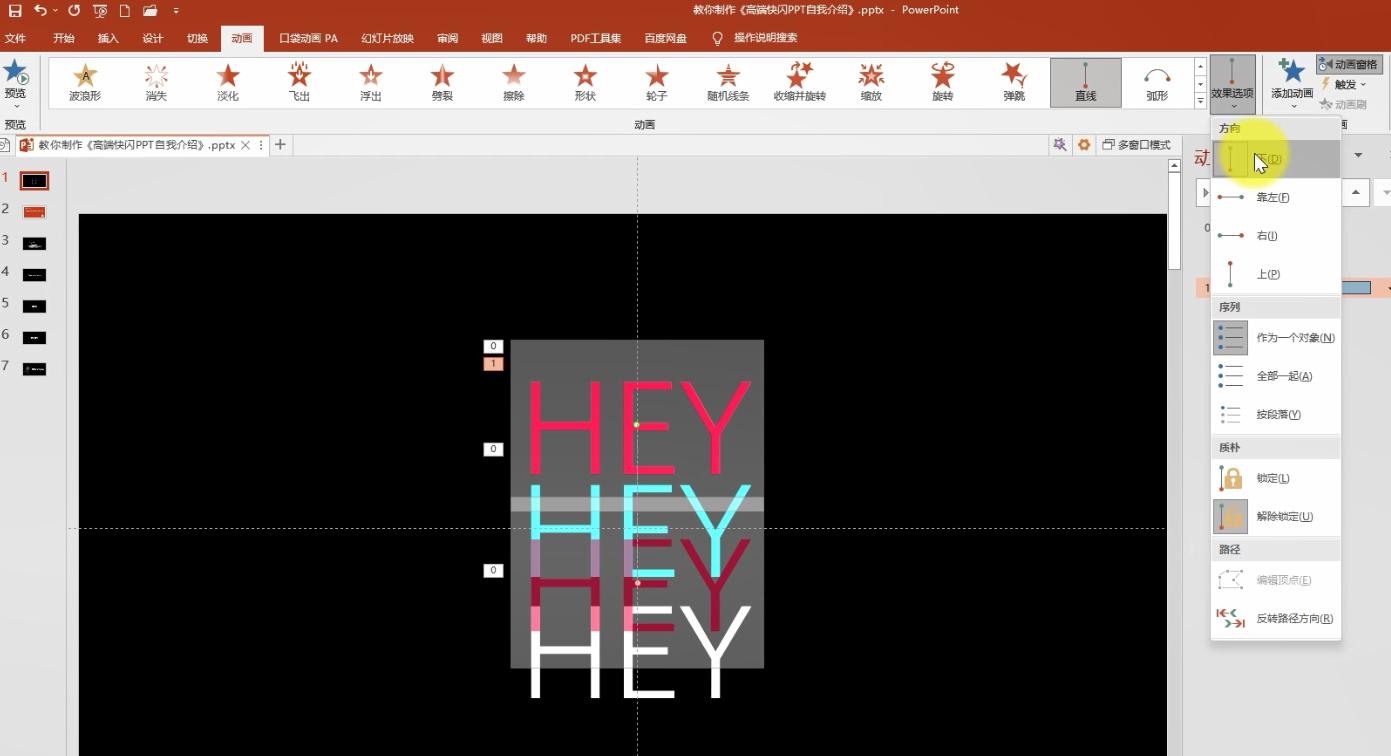
Task: Click the orange gear icon beside 多窗口模式
Action: [x=1083, y=145]
